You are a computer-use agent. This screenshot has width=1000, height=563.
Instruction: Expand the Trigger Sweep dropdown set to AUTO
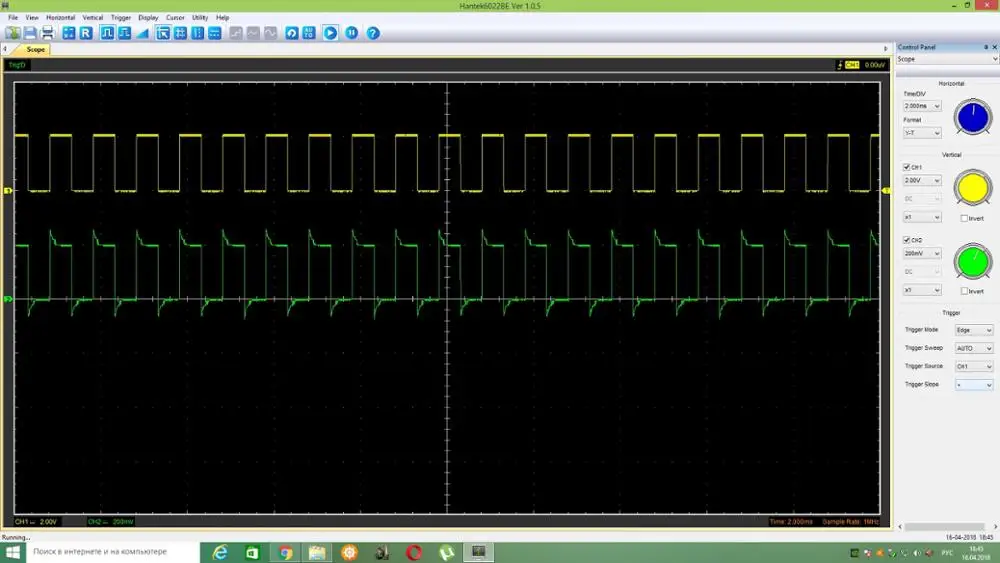click(x=974, y=348)
